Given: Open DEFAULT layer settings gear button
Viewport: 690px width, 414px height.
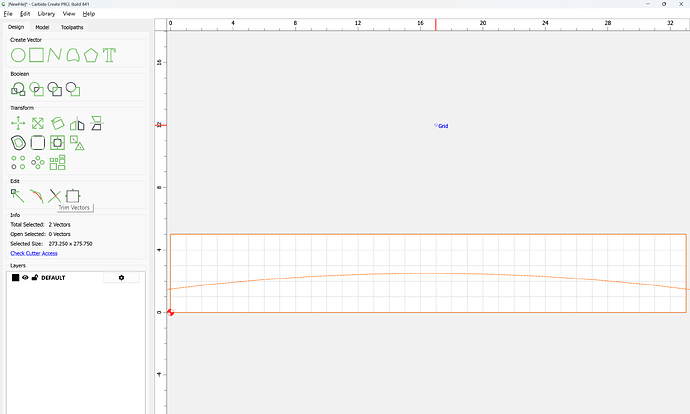Looking at the screenshot, I should (121, 278).
